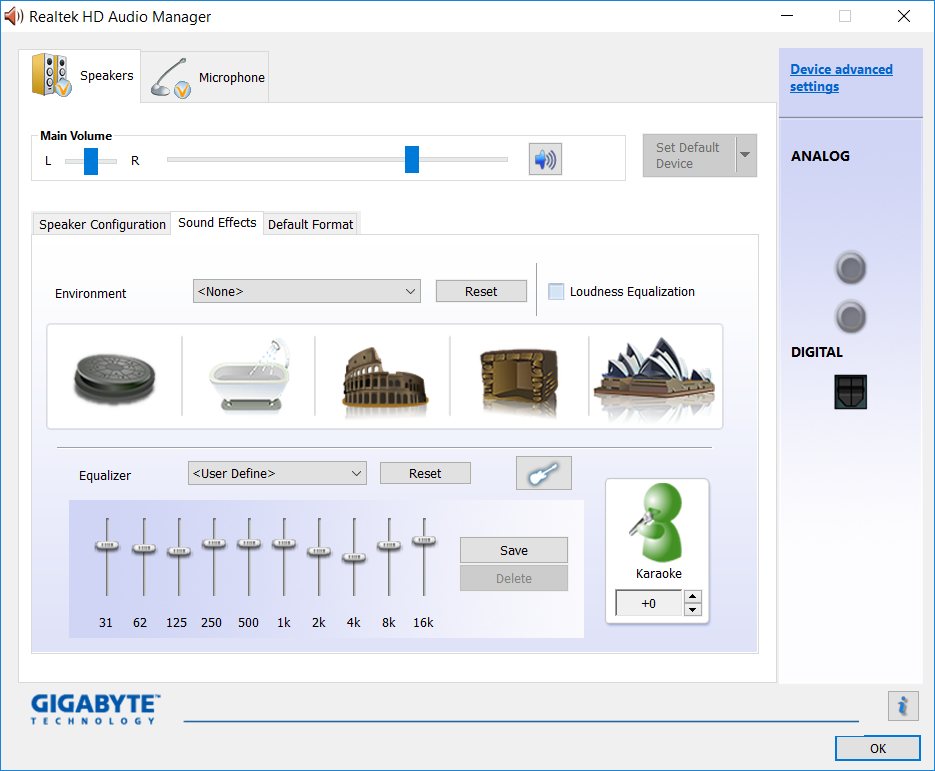Screen dimensions: 935x771
Task: Save the equalizer preset
Action: (513, 550)
